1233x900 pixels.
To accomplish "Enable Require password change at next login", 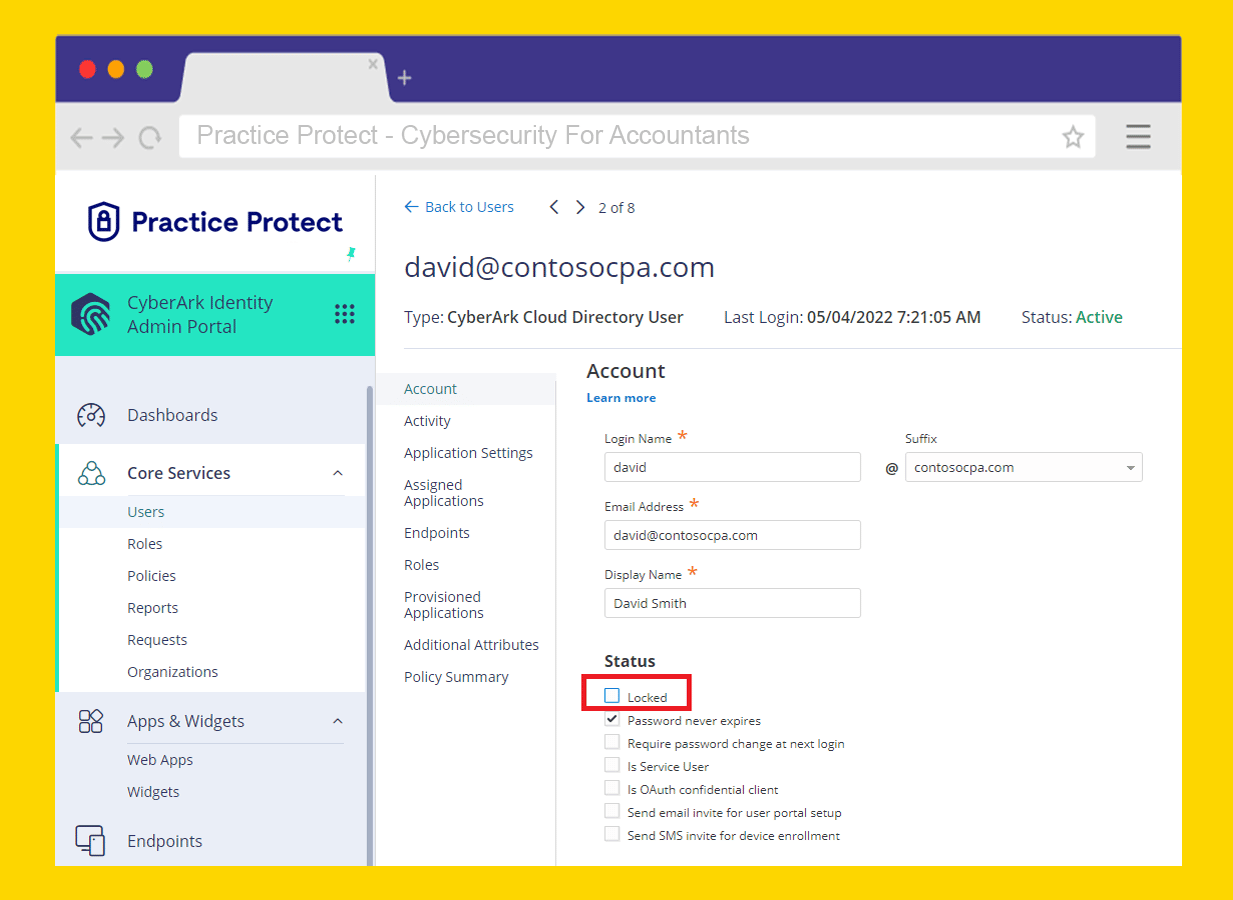I will (612, 742).
